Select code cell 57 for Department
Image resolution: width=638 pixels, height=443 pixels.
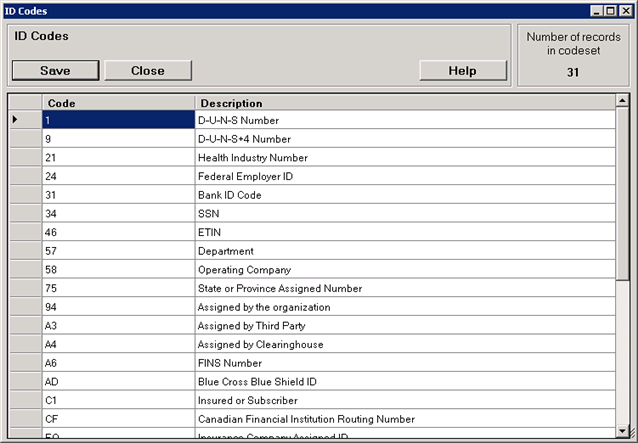click(118, 251)
